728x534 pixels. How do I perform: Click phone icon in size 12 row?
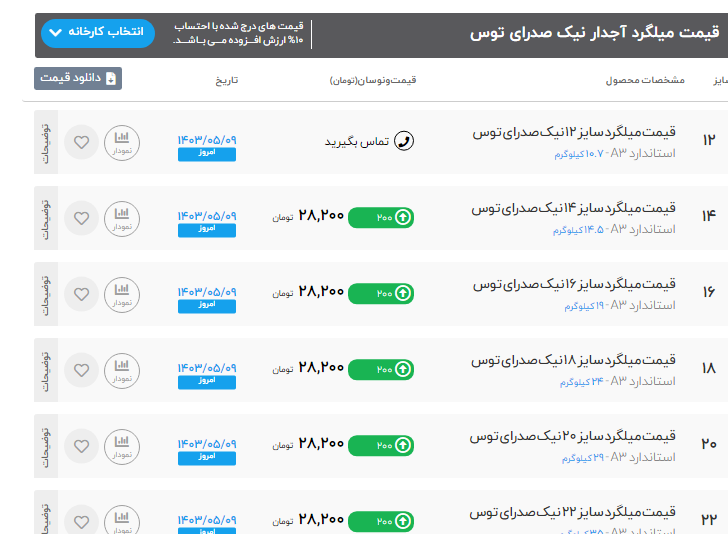(404, 141)
